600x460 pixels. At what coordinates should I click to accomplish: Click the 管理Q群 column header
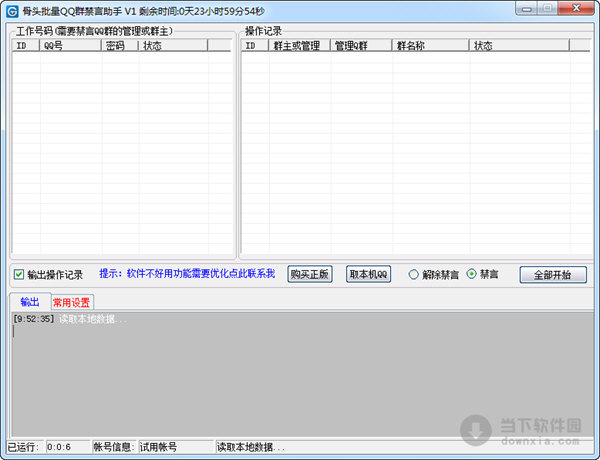pyautogui.click(x=361, y=46)
